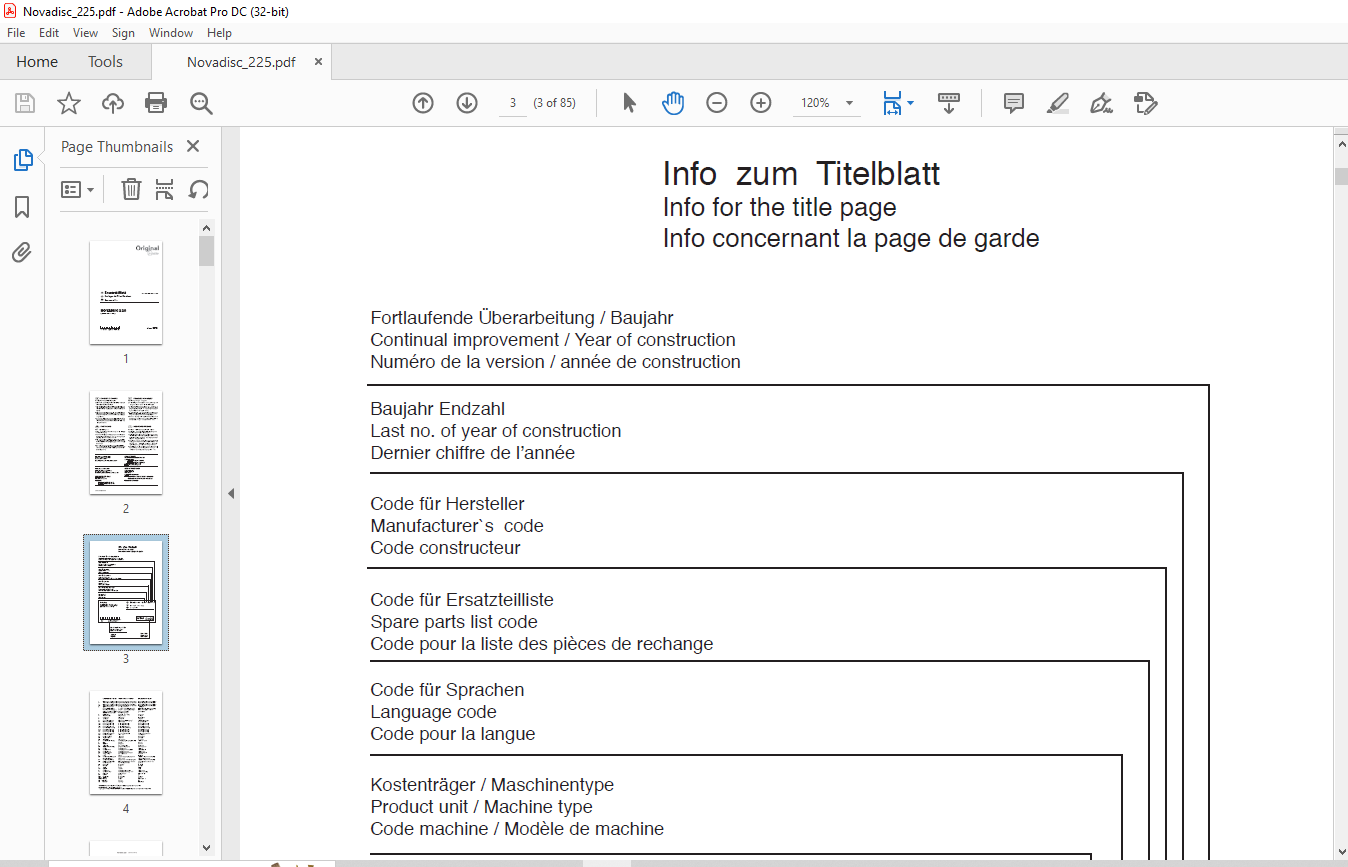Switch to the Tools tab
1348x867 pixels.
(105, 62)
